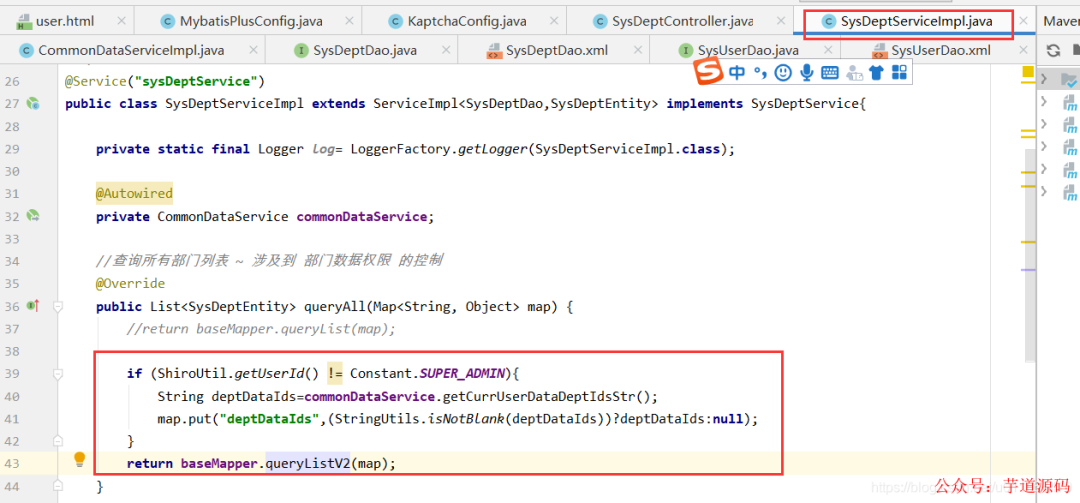Image resolution: width=1080 pixels, height=503 pixels.
Task: Click the Sogou user account icon
Action: [854, 73]
